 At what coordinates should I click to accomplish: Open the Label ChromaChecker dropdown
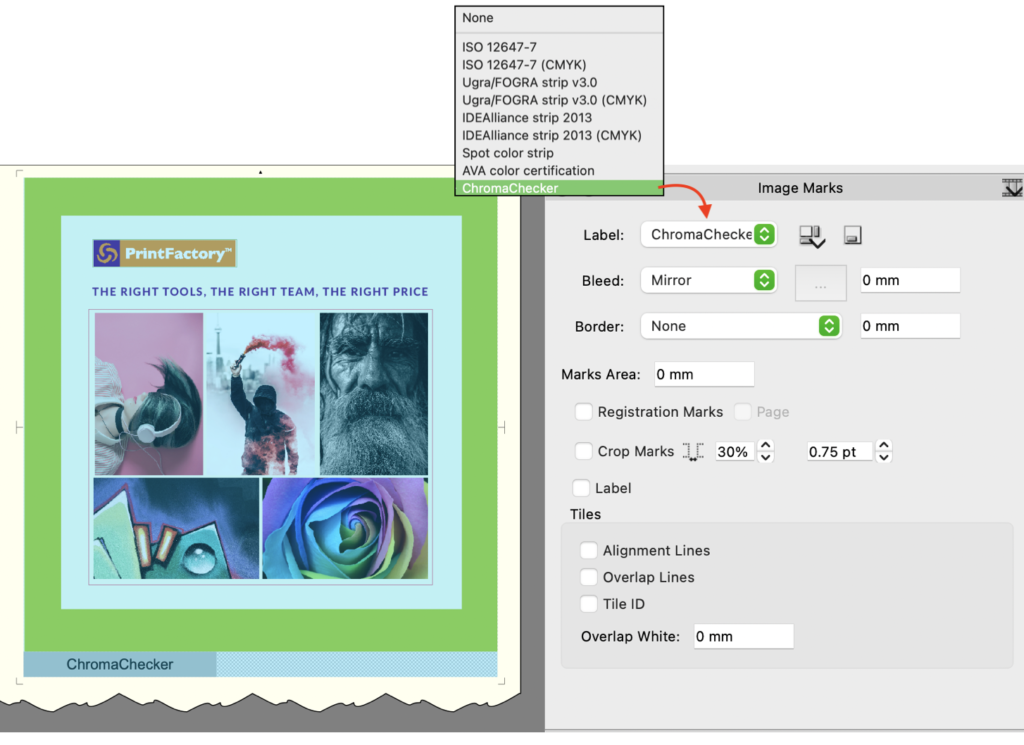tap(709, 234)
